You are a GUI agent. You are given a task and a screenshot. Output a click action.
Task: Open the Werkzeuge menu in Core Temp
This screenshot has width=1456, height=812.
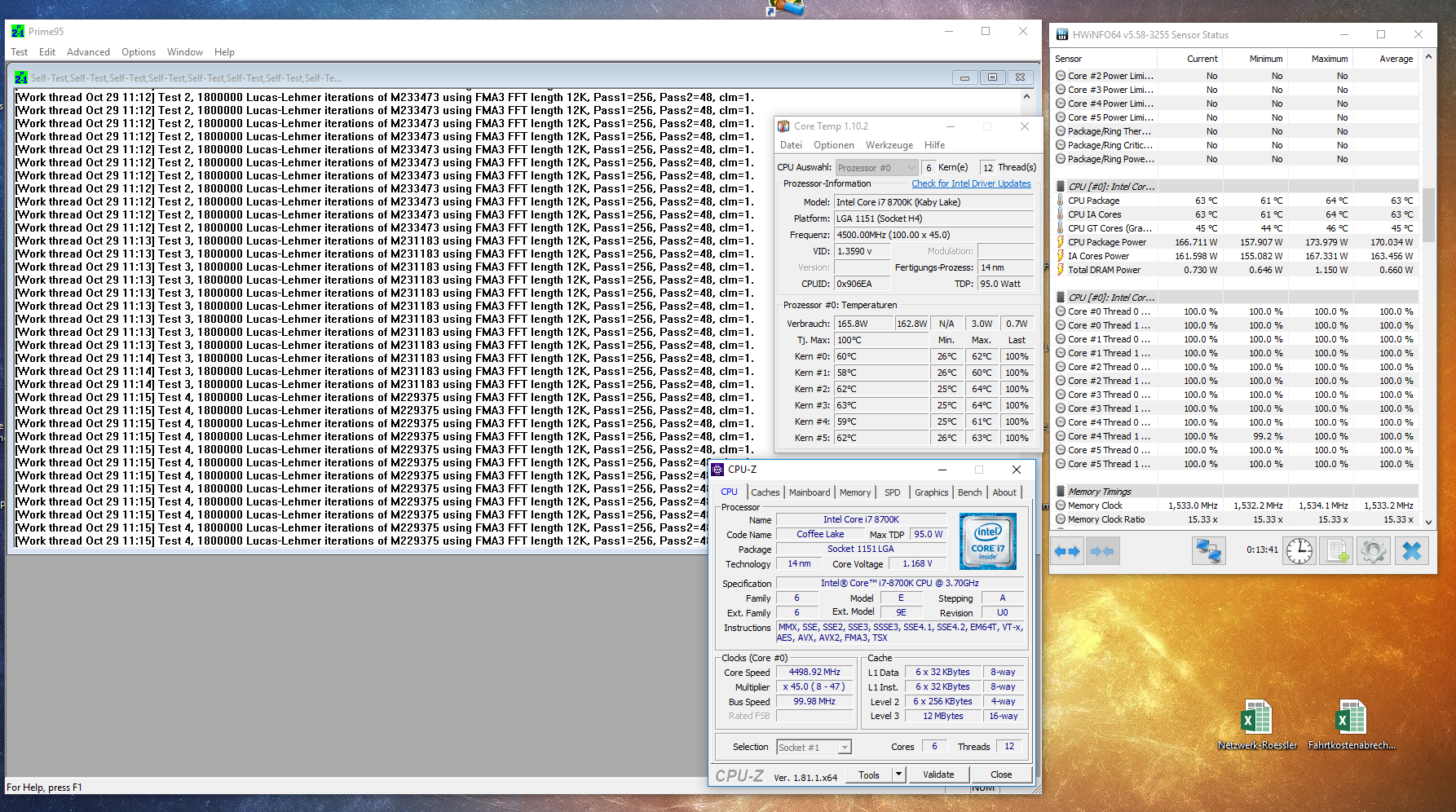click(x=889, y=145)
